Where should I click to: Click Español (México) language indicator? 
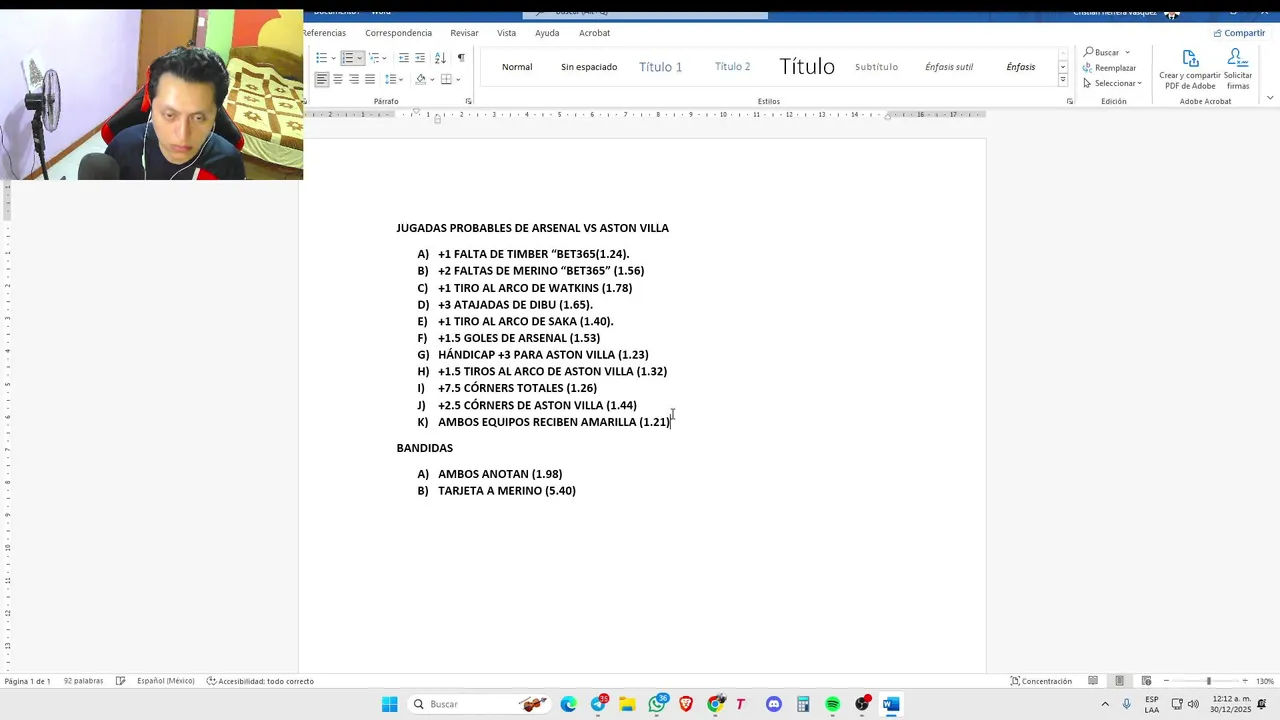(166, 681)
